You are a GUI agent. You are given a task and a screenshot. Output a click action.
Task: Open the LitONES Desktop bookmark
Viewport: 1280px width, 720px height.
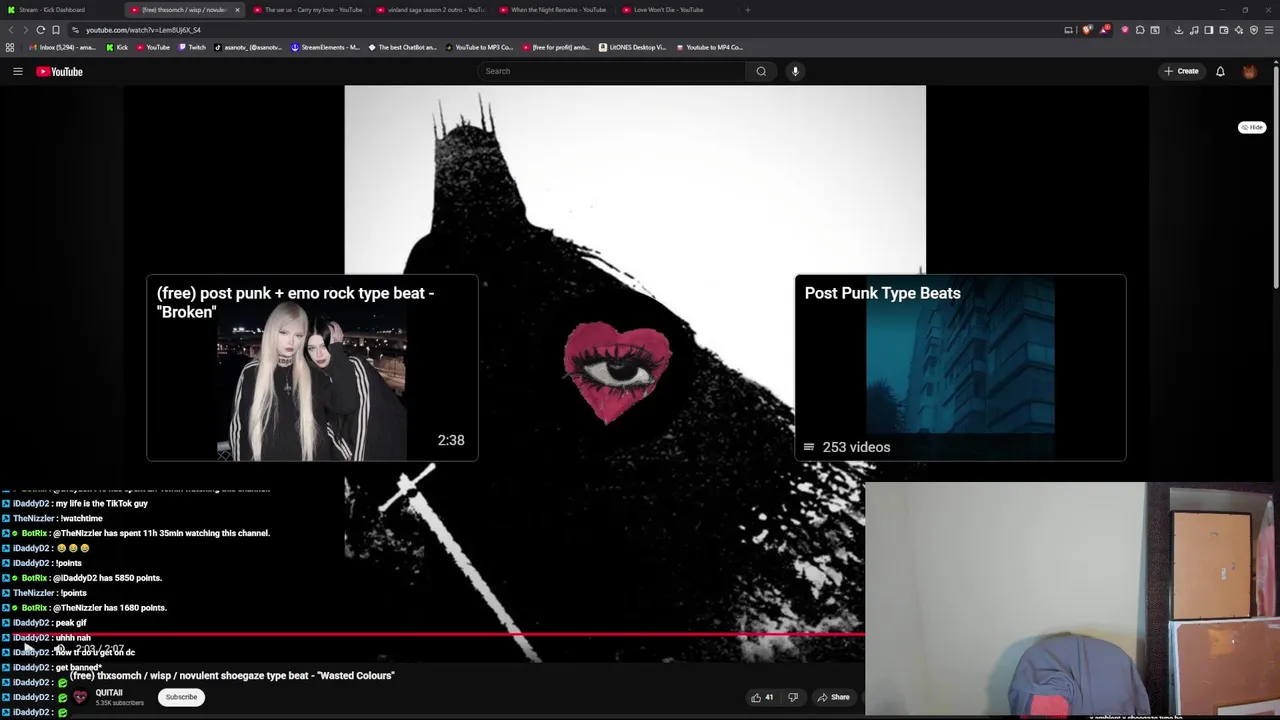[632, 47]
